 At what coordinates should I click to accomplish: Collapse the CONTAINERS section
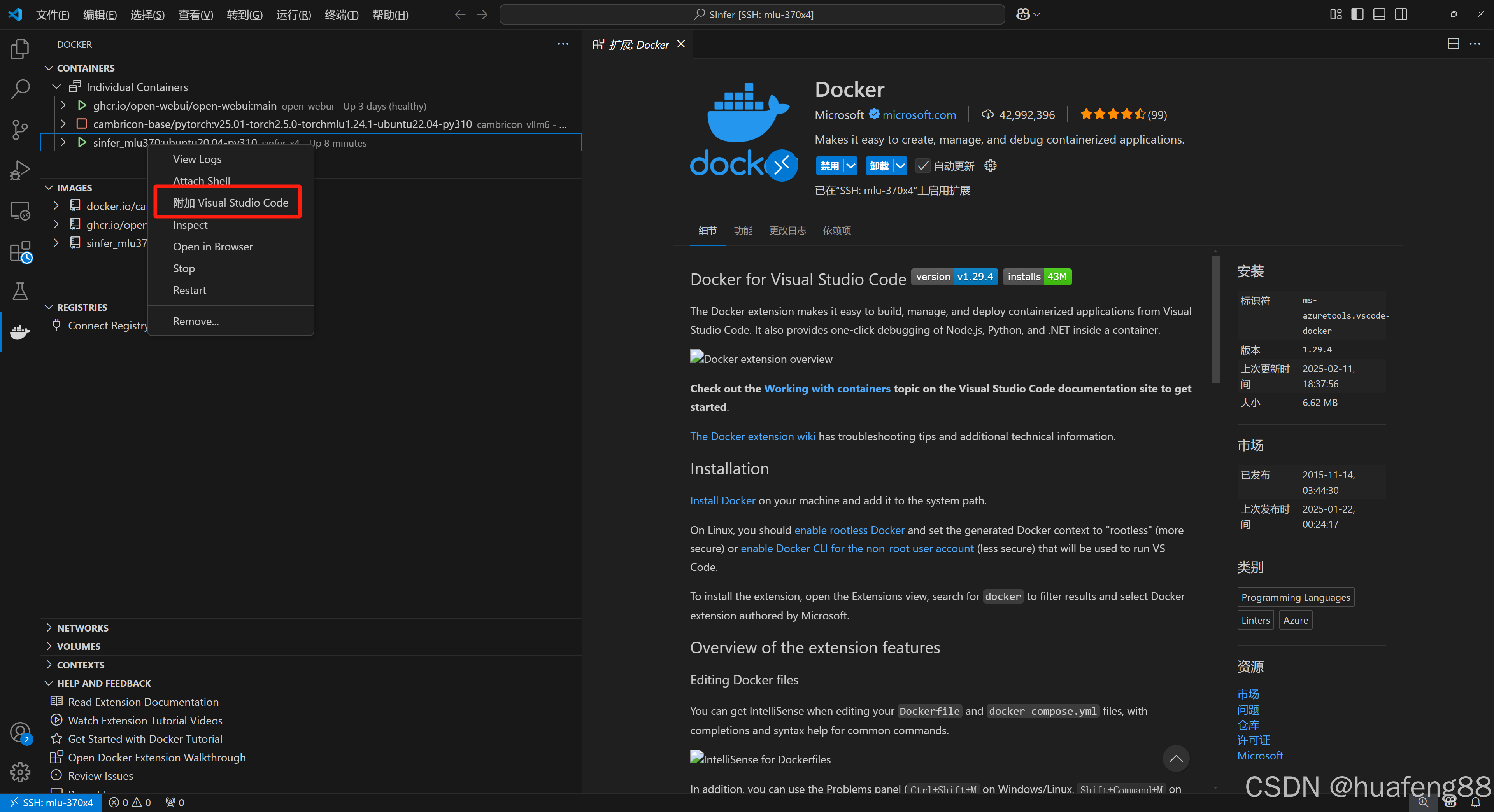pyautogui.click(x=49, y=68)
